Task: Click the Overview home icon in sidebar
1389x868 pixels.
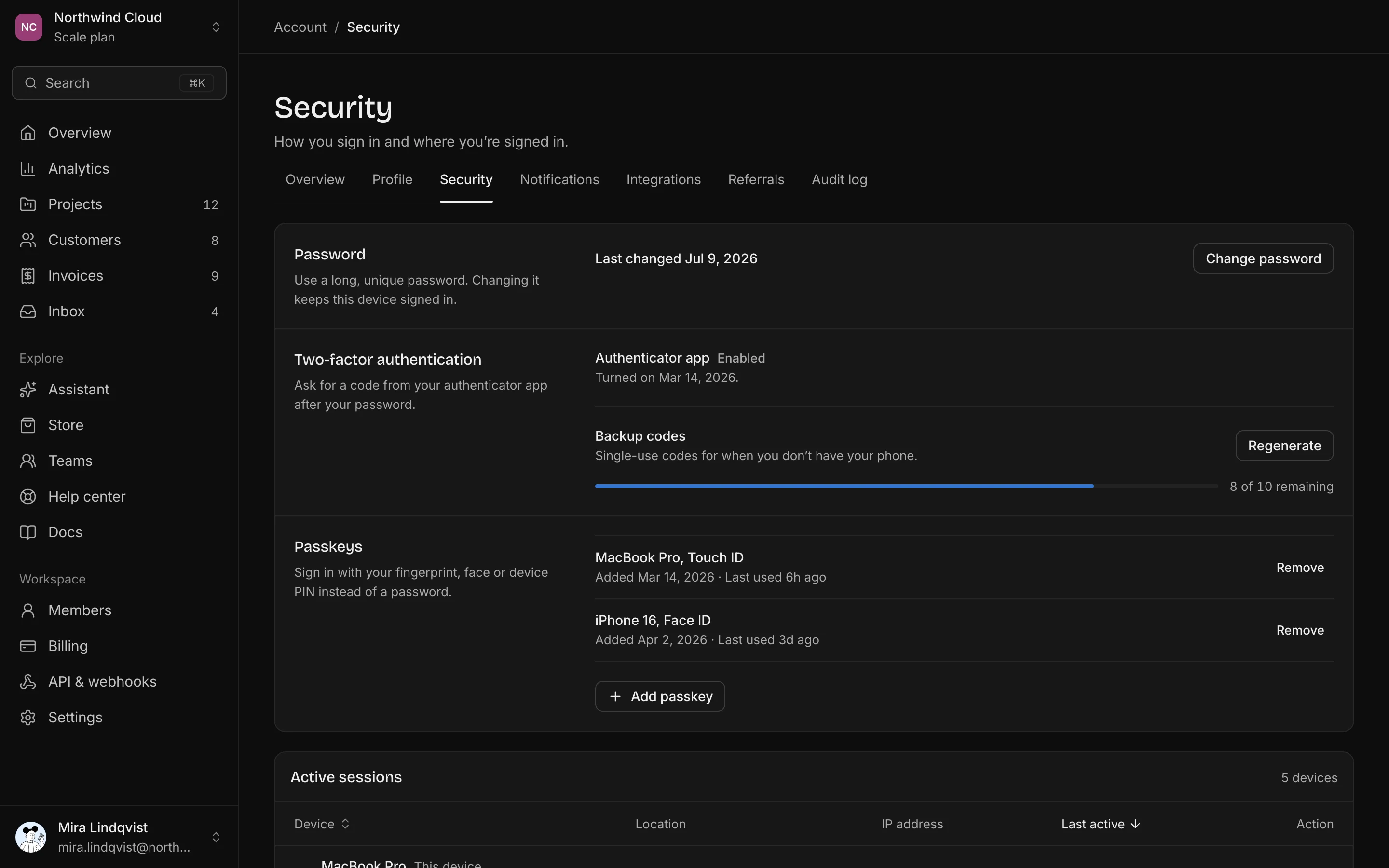Action: pyautogui.click(x=27, y=133)
